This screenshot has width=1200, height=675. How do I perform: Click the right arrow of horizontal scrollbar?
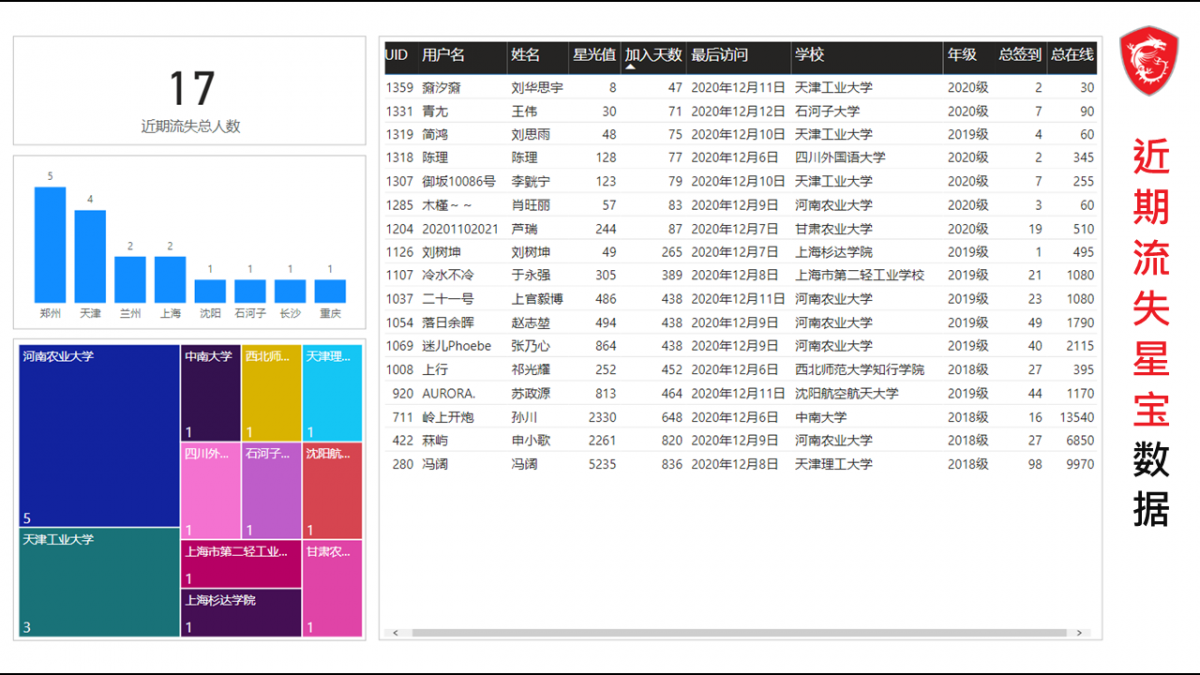pyautogui.click(x=1079, y=633)
